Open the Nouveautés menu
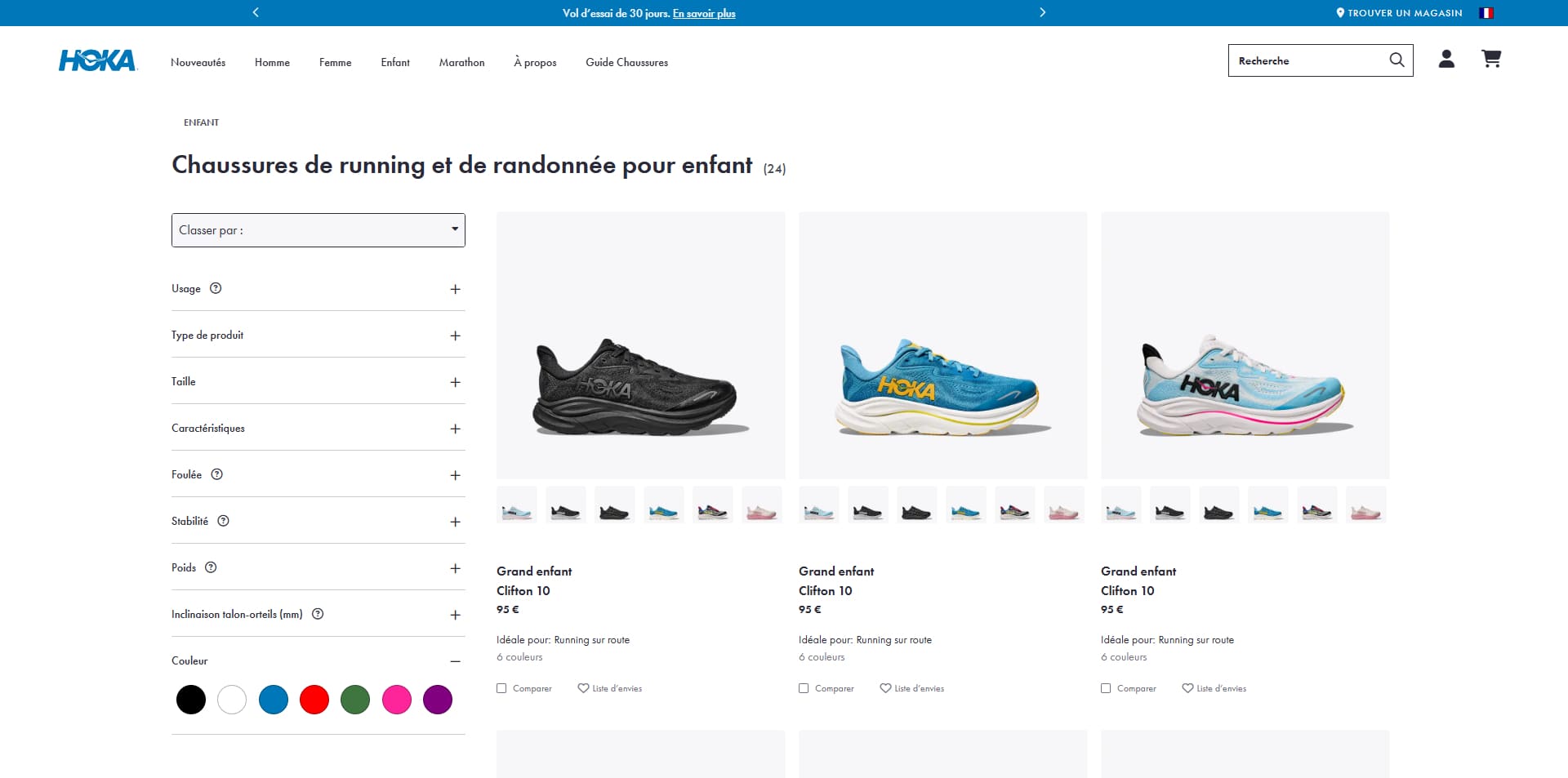1568x778 pixels. coord(198,62)
